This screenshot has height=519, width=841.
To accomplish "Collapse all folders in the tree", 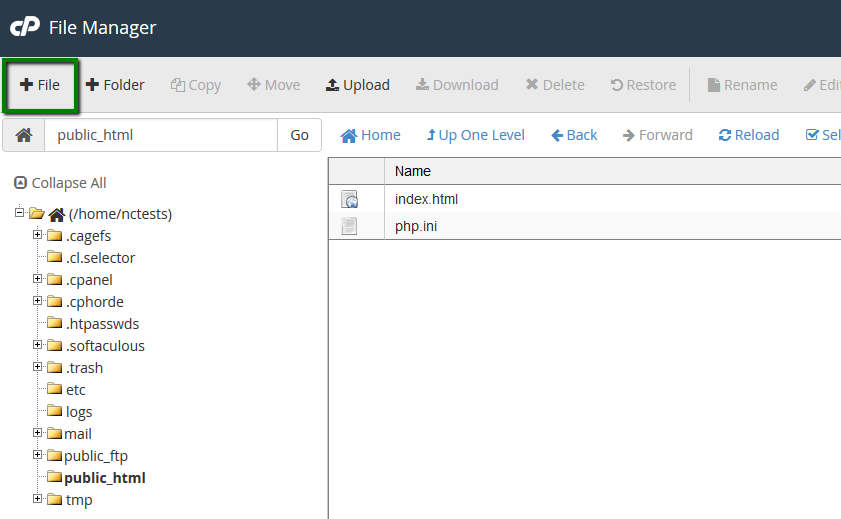I will click(61, 183).
